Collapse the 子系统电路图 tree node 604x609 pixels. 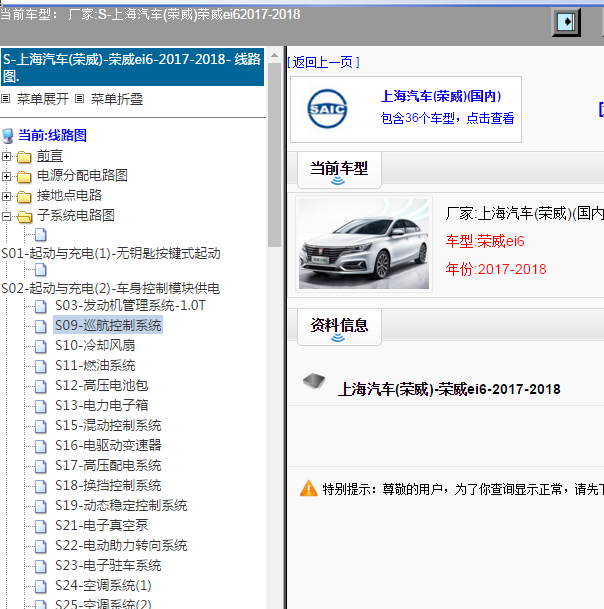(x=6, y=216)
